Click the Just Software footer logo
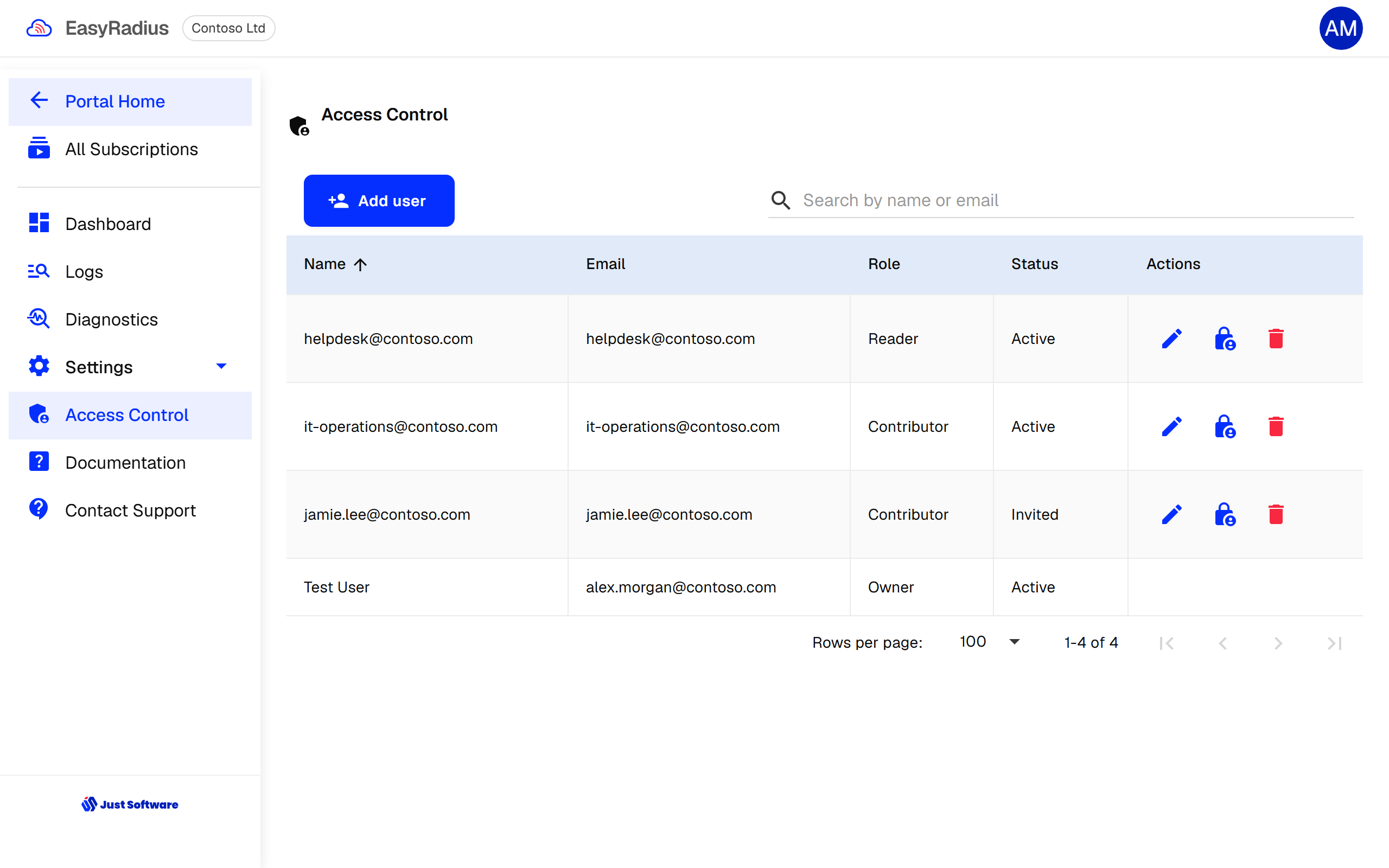 click(130, 803)
